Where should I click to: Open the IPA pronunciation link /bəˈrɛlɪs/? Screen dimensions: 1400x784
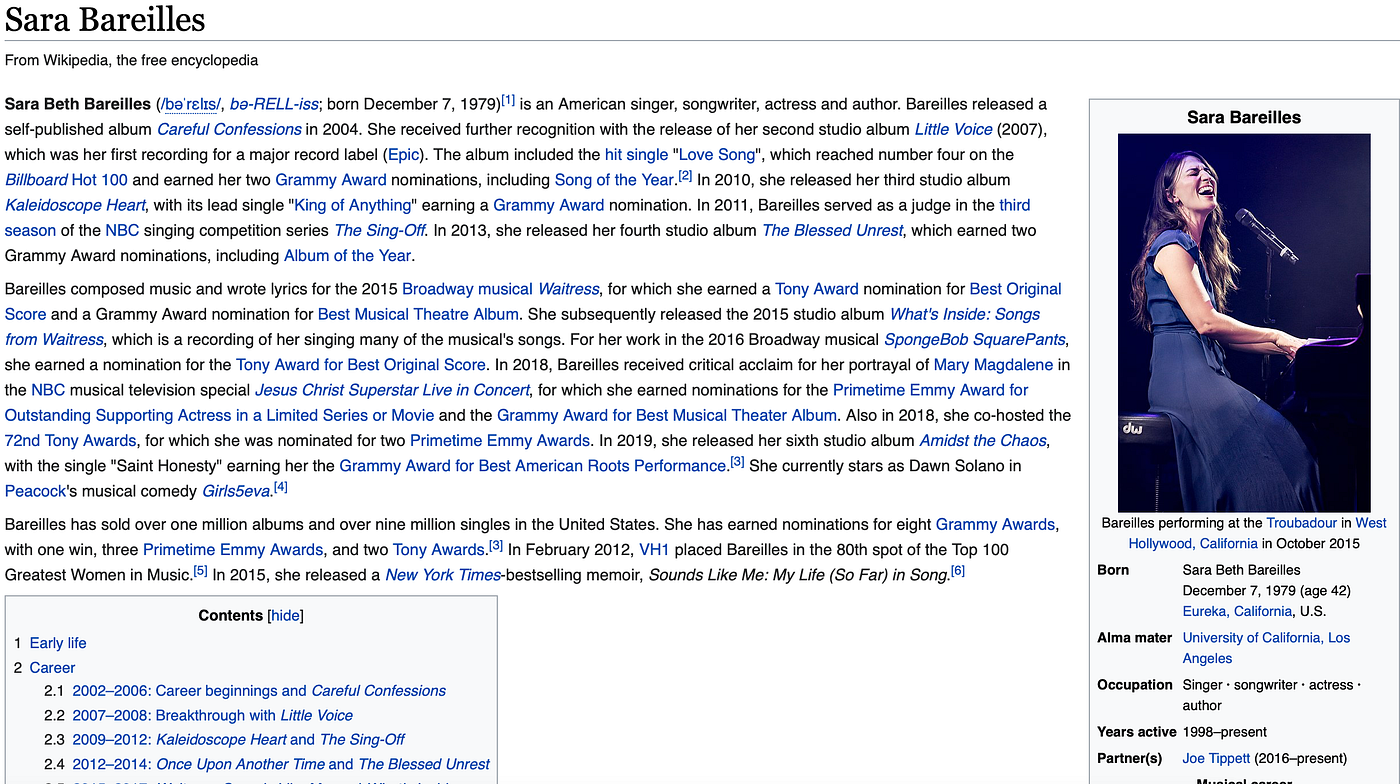pyautogui.click(x=189, y=104)
